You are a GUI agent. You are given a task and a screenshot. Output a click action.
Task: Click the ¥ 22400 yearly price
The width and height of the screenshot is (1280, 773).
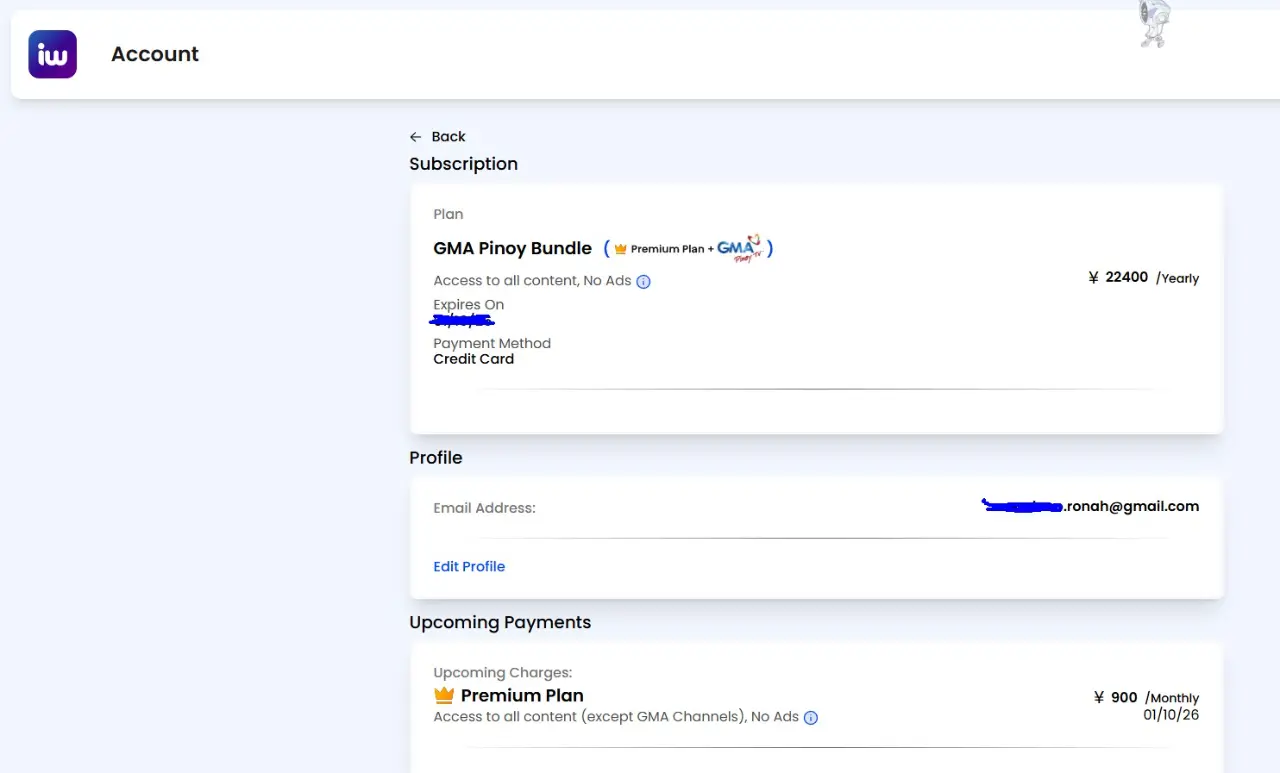click(1143, 278)
